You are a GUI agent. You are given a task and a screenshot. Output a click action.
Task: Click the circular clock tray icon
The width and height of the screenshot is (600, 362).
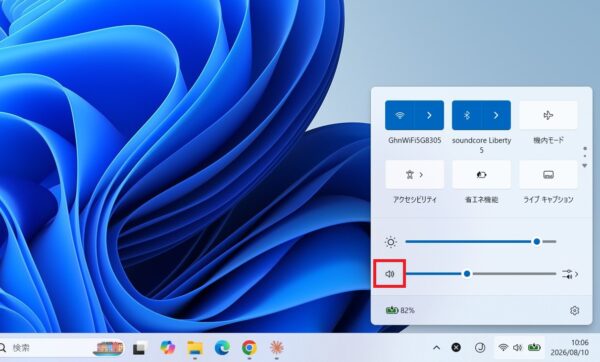coord(480,347)
